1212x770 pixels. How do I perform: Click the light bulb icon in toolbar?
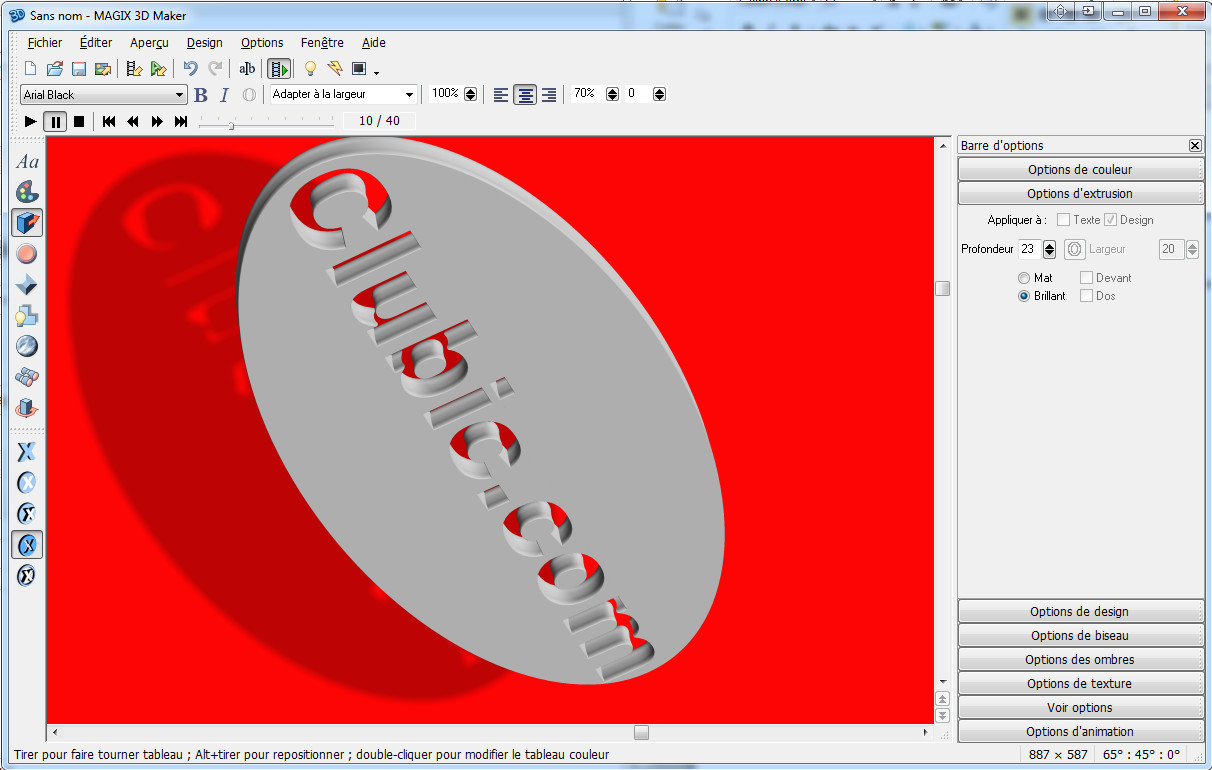click(x=310, y=69)
